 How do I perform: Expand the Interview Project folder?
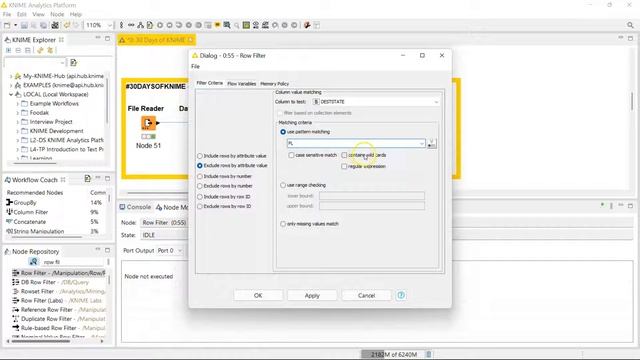tap(18, 122)
